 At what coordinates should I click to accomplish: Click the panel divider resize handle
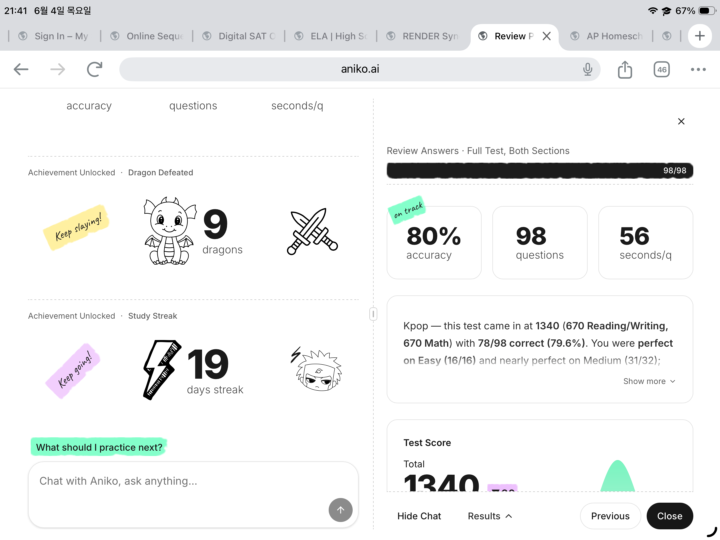click(x=373, y=314)
